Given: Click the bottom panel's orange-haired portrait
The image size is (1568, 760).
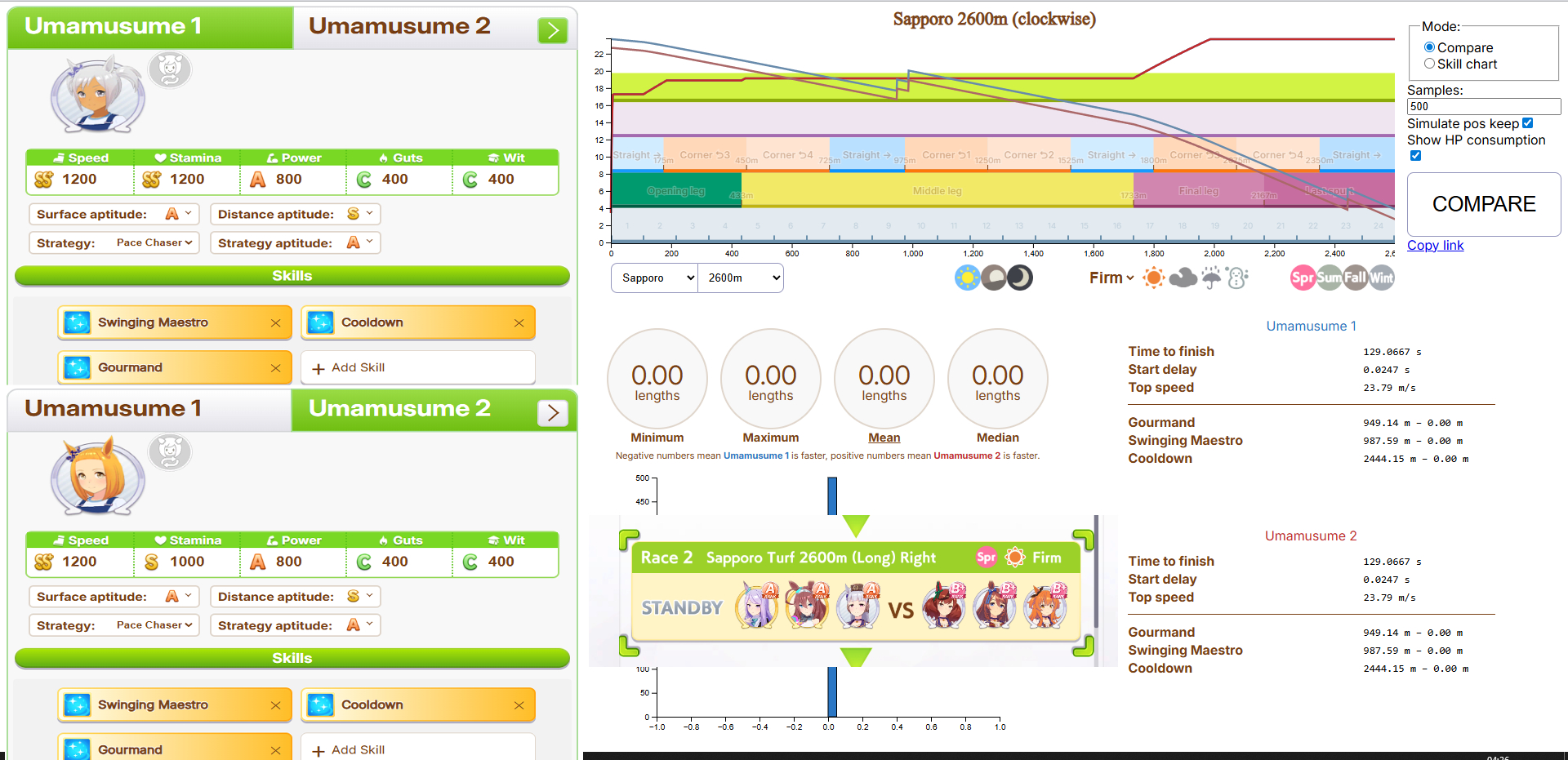Looking at the screenshot, I should point(98,476).
